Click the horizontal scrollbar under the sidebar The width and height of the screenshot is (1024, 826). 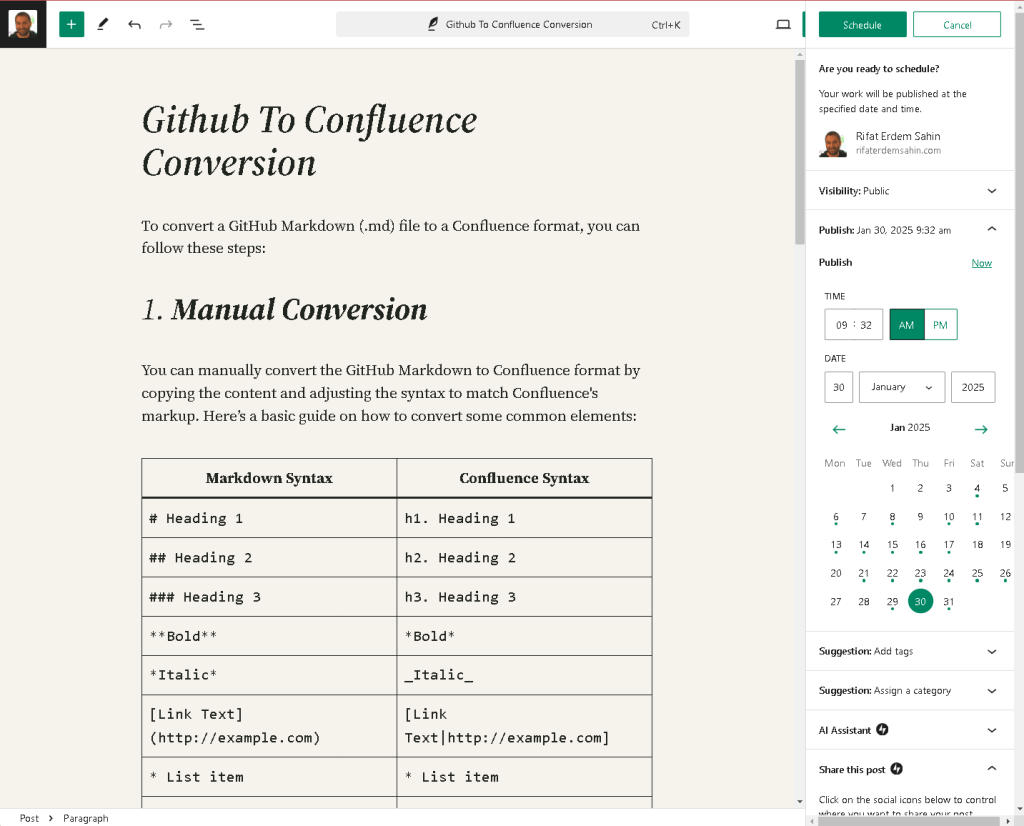pos(908,821)
